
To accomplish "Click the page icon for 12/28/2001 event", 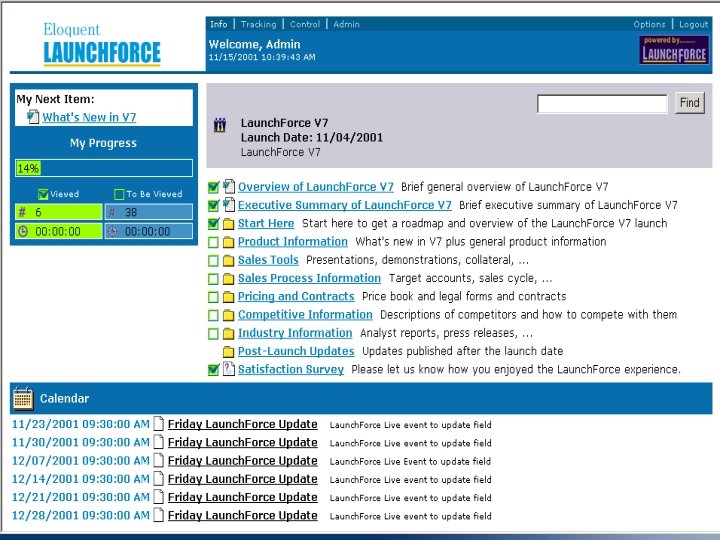I will tap(158, 515).
